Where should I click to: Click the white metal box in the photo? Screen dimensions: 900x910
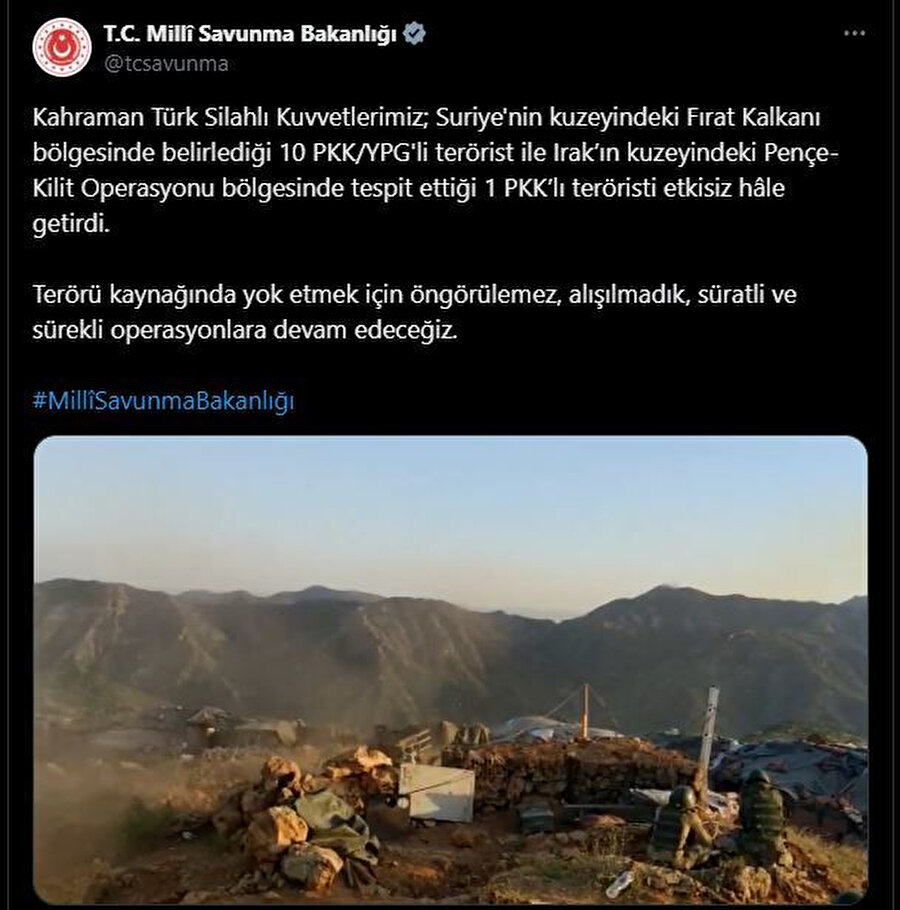click(x=436, y=792)
